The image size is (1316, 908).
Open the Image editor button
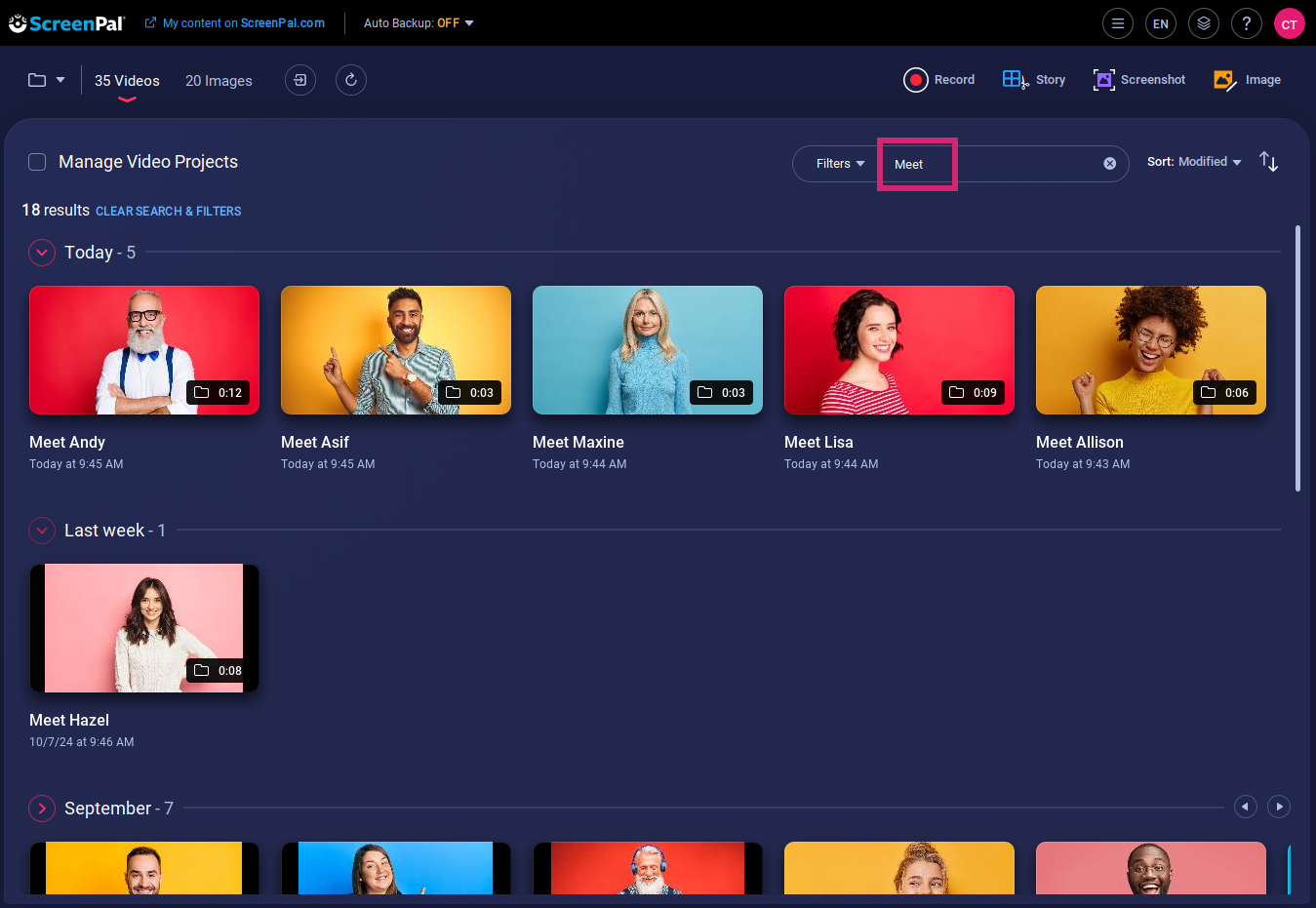coord(1247,80)
